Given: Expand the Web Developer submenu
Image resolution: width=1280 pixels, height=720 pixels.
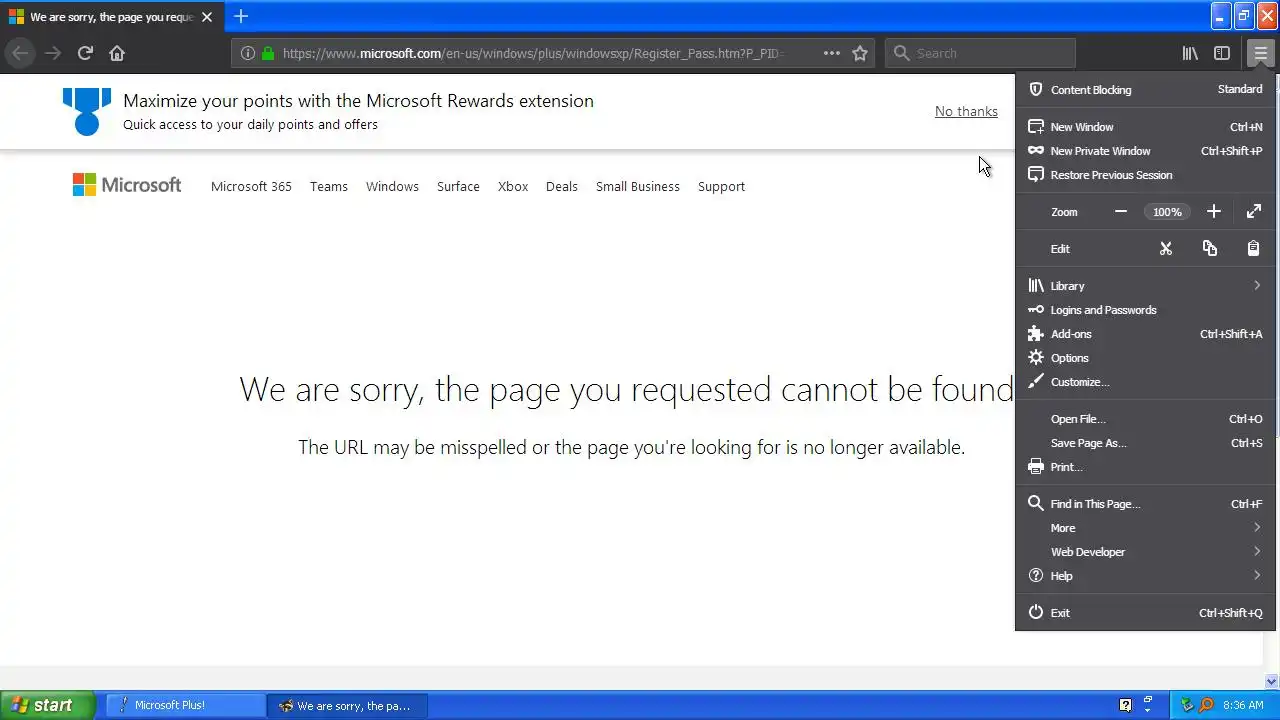Looking at the screenshot, I should [1145, 552].
